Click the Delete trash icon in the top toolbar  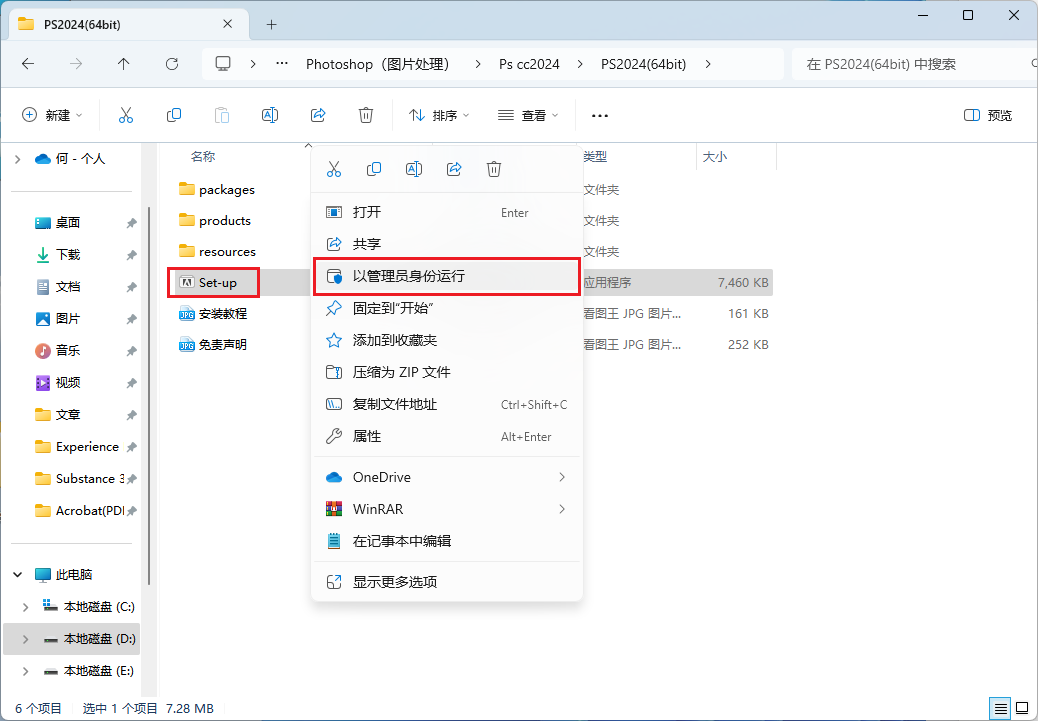coord(366,115)
